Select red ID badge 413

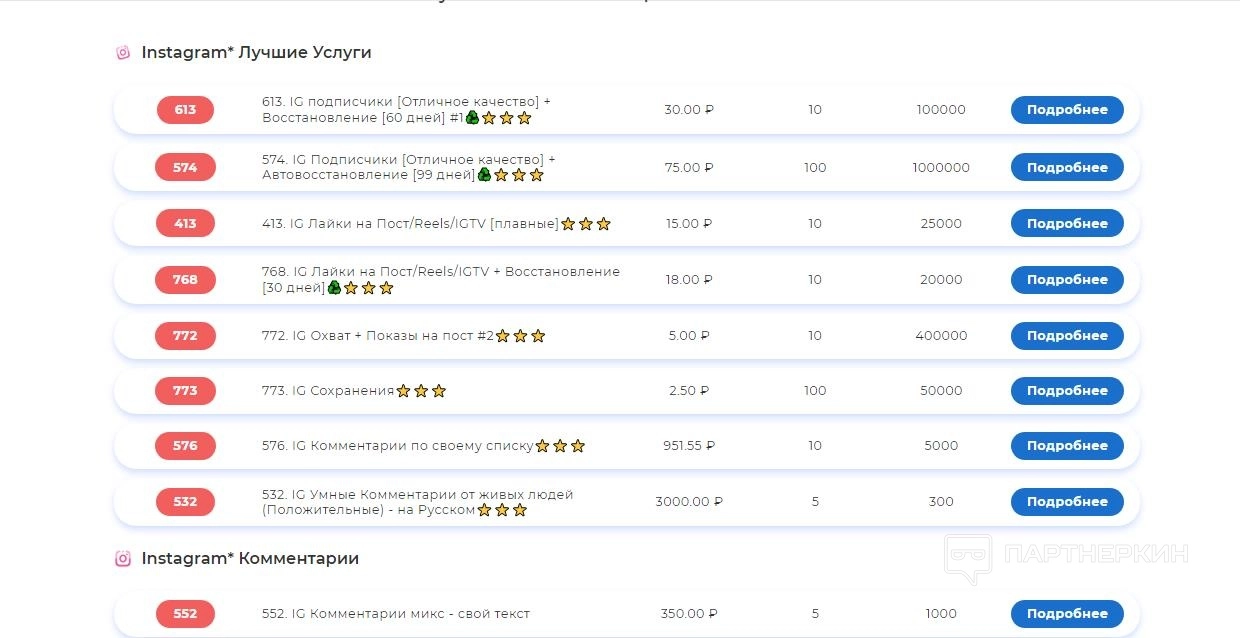(185, 224)
